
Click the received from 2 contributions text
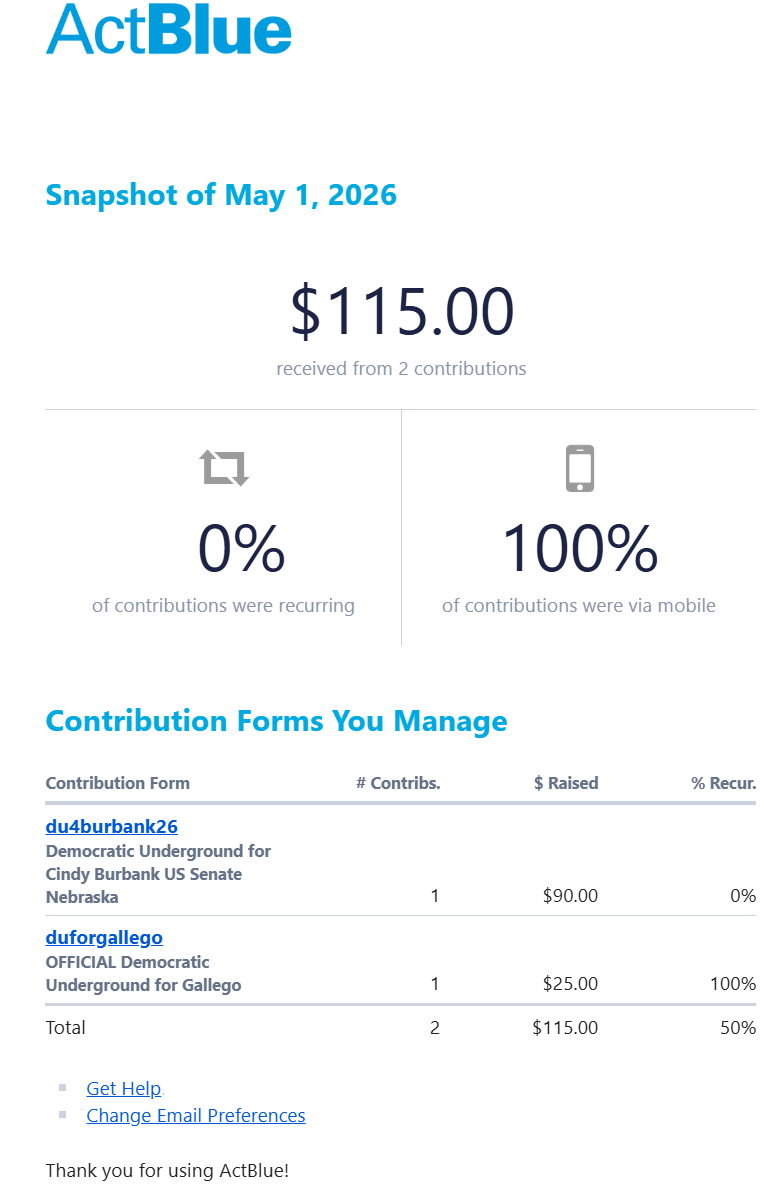pos(401,369)
